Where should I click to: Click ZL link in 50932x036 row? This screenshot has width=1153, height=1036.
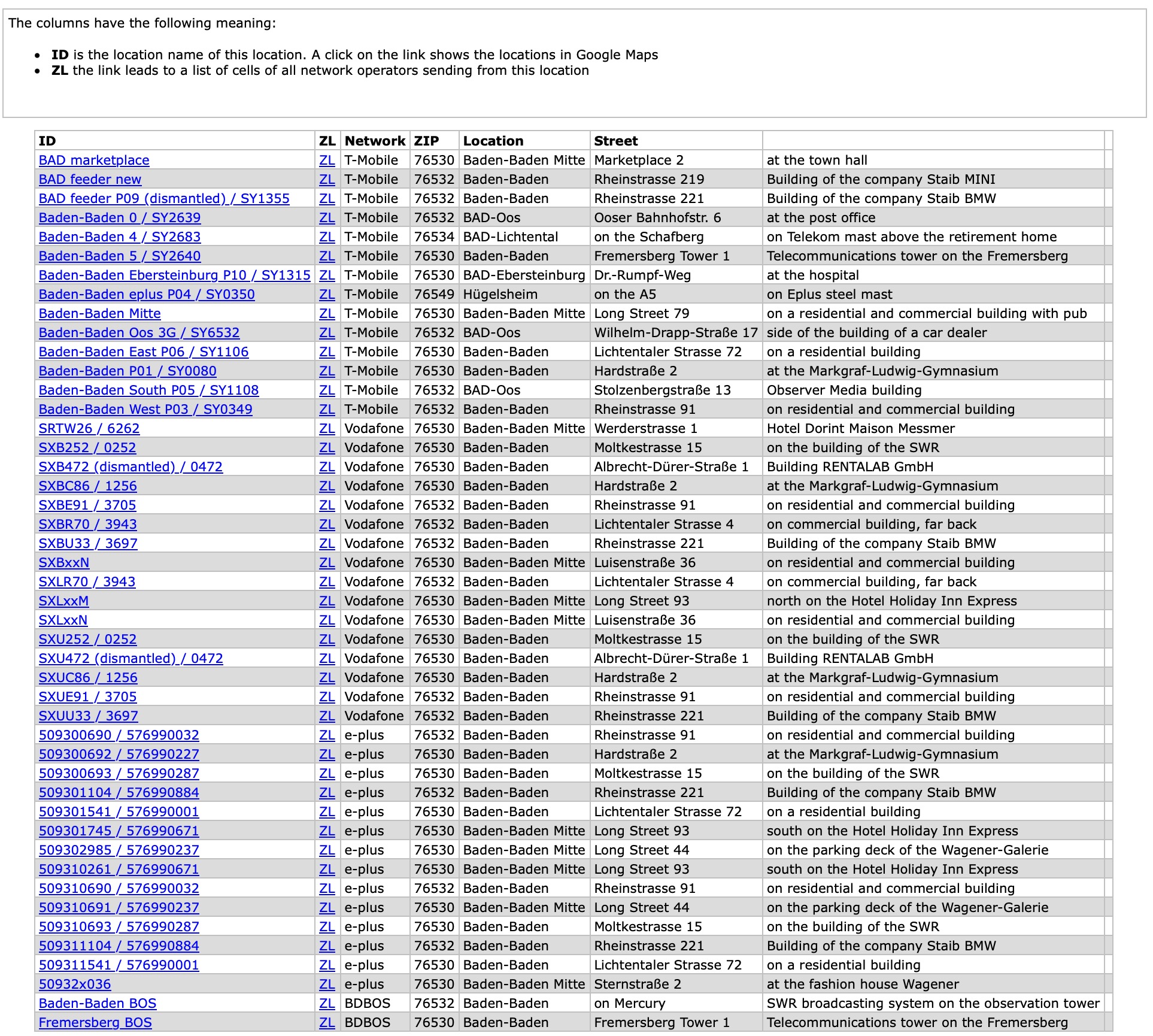[327, 984]
